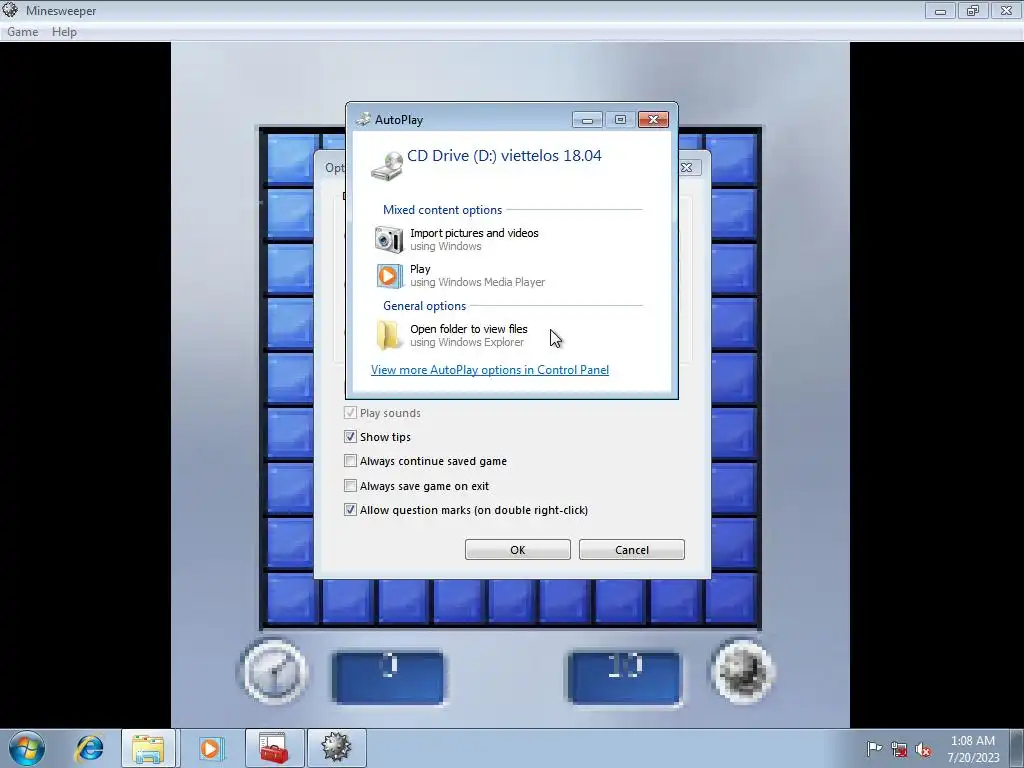Click the red toolbox taskbar icon
The height and width of the screenshot is (768, 1024).
pos(274,748)
